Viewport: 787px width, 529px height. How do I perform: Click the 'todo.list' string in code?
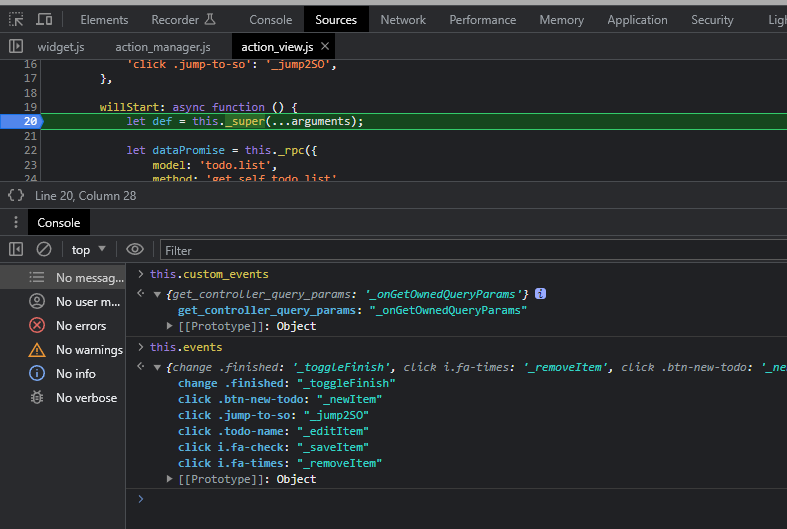coord(235,165)
